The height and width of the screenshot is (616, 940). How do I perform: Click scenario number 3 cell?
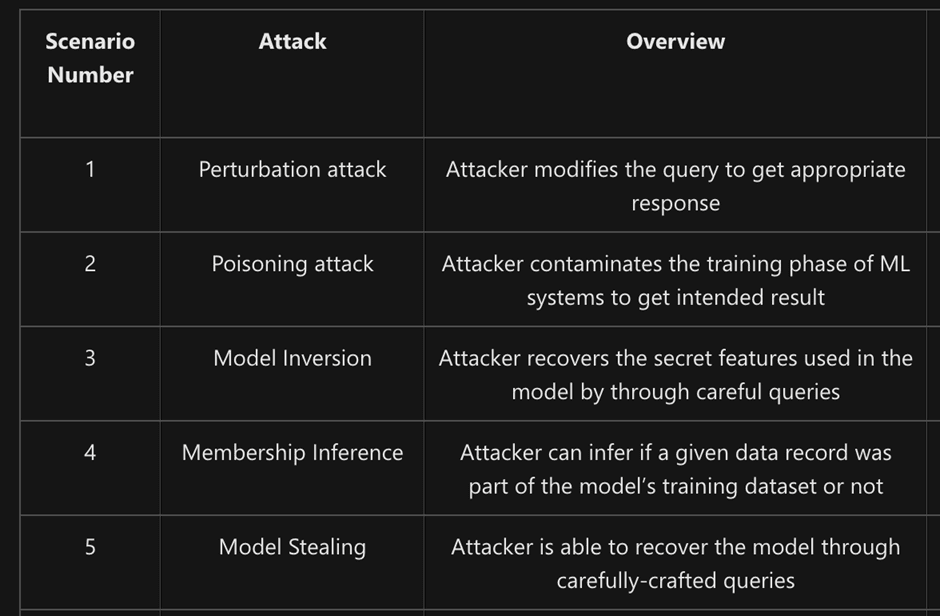click(90, 358)
